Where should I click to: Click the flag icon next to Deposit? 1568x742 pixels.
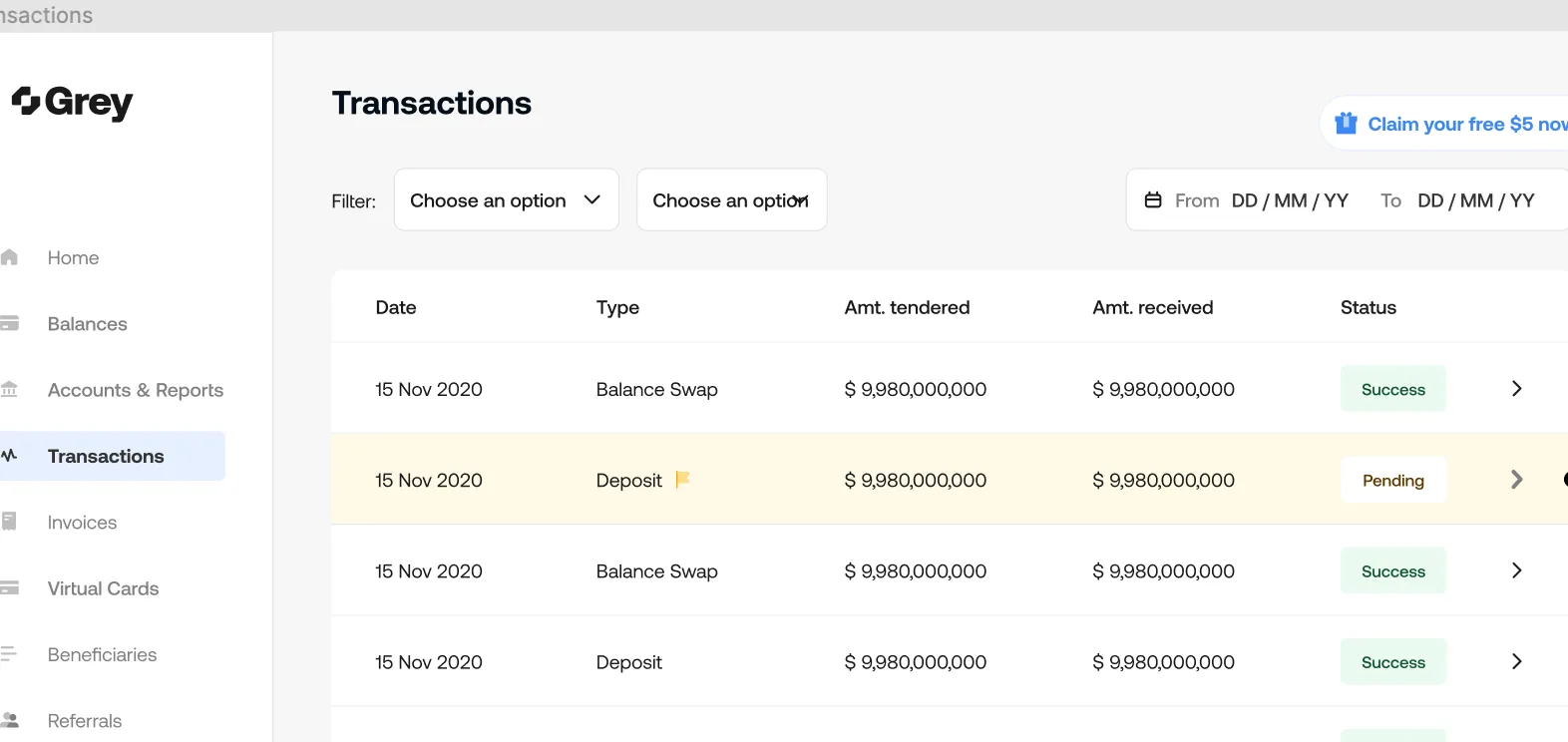coord(683,480)
